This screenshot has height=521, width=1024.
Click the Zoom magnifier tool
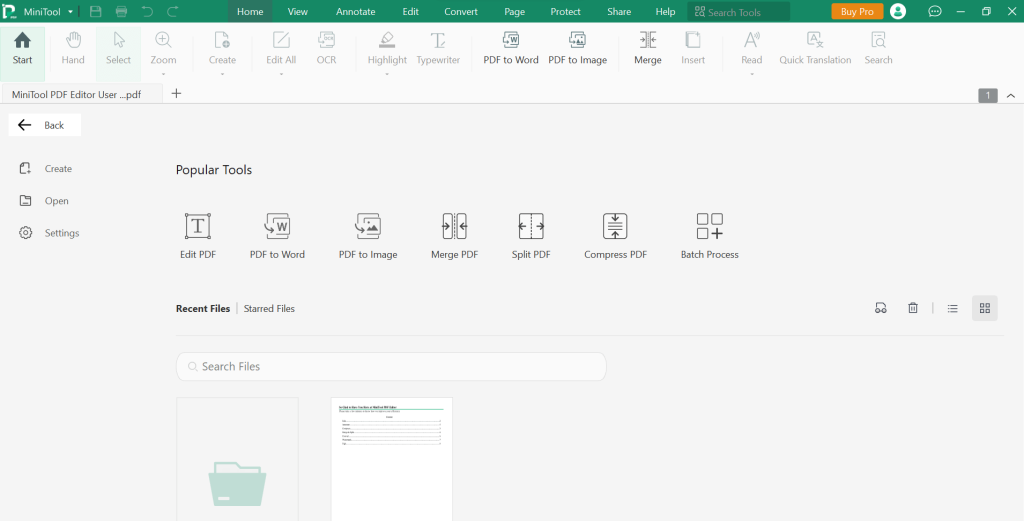tap(163, 49)
